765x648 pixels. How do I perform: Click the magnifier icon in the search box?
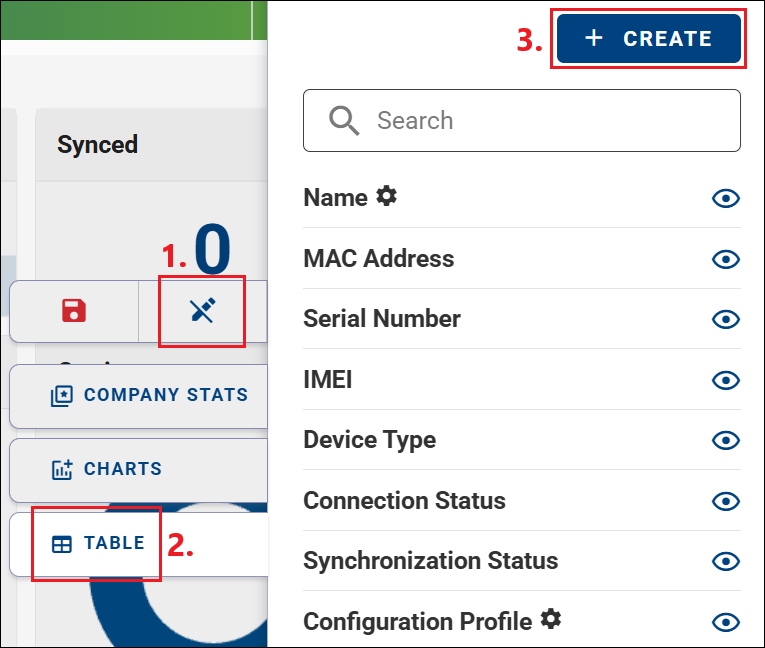(344, 121)
